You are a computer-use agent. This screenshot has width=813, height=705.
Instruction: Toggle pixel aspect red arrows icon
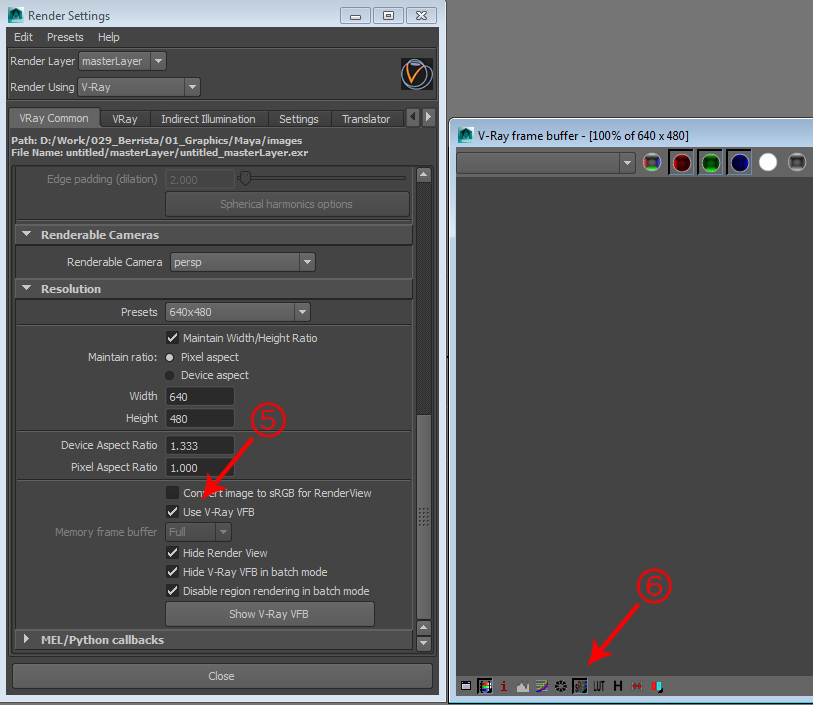pyautogui.click(x=637, y=686)
